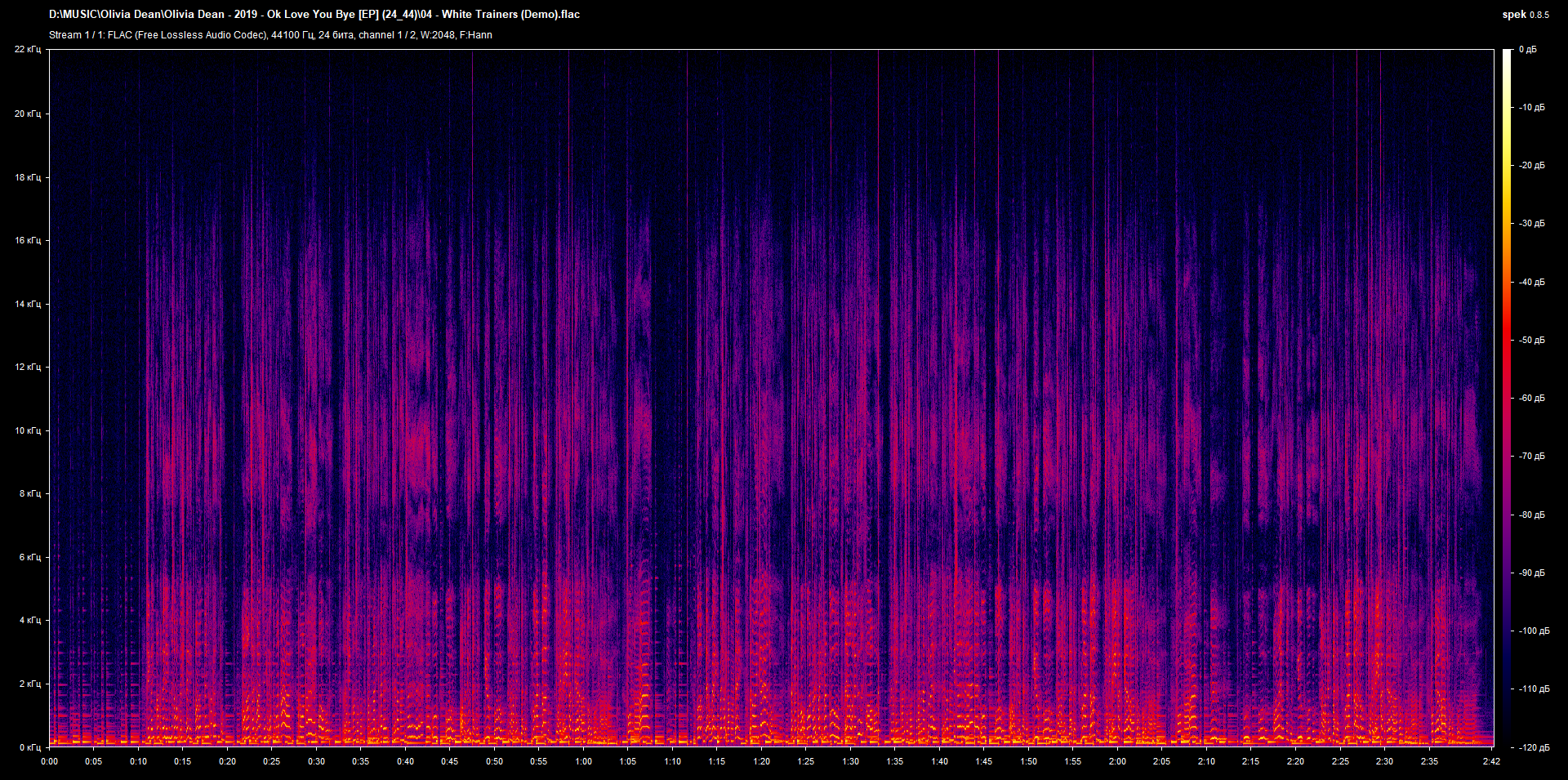Click the 12 кГц frequency axis label
Image resolution: width=1568 pixels, height=780 pixels.
click(28, 367)
